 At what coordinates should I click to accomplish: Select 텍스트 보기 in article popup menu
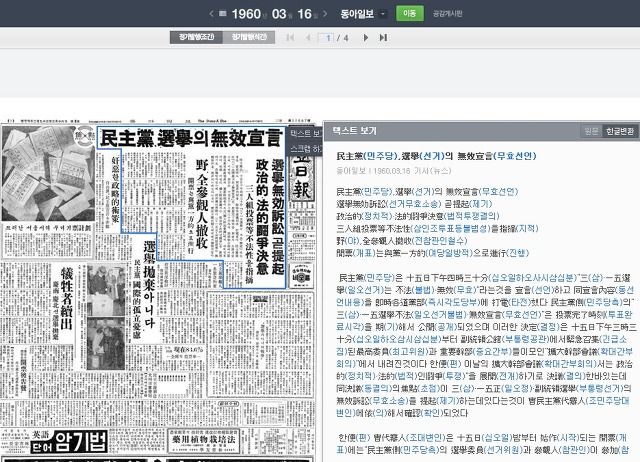[x=306, y=133]
